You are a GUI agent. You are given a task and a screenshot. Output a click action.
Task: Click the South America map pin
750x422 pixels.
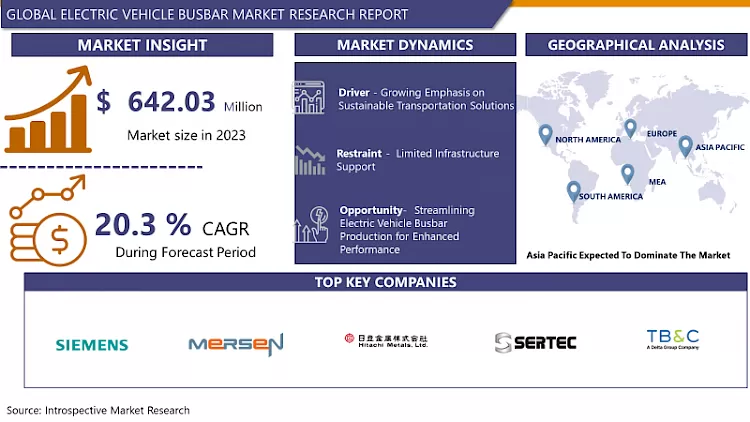pyautogui.click(x=574, y=192)
